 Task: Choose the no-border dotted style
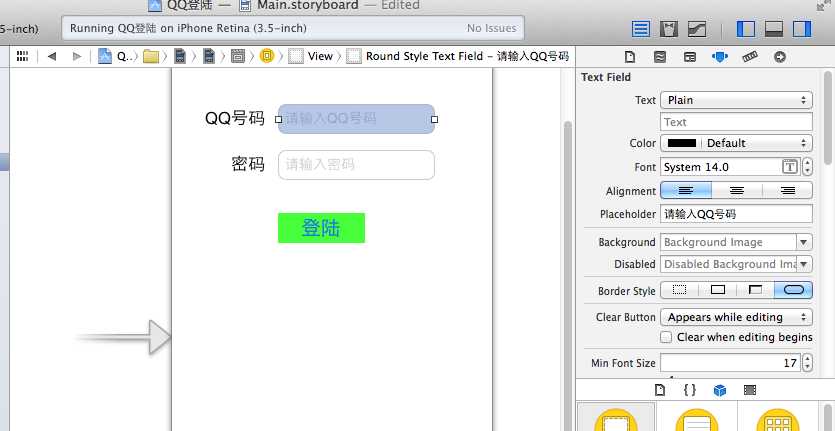tap(680, 290)
